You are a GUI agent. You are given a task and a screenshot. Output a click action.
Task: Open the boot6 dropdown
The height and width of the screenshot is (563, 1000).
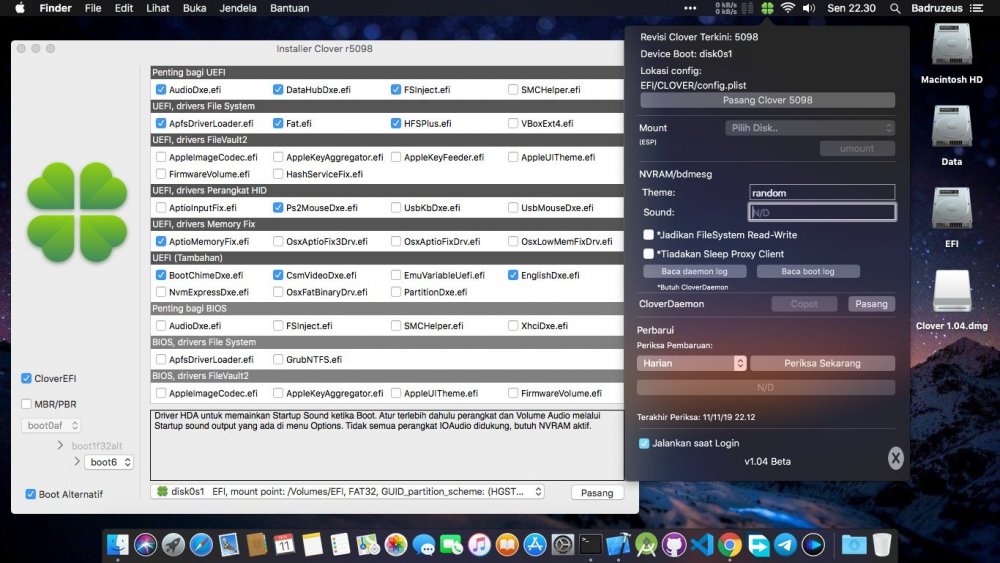point(109,462)
